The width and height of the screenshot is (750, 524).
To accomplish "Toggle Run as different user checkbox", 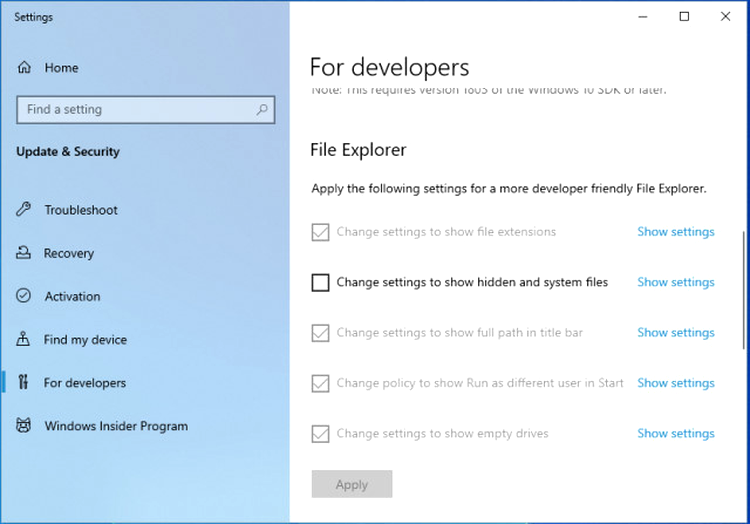I will click(320, 383).
